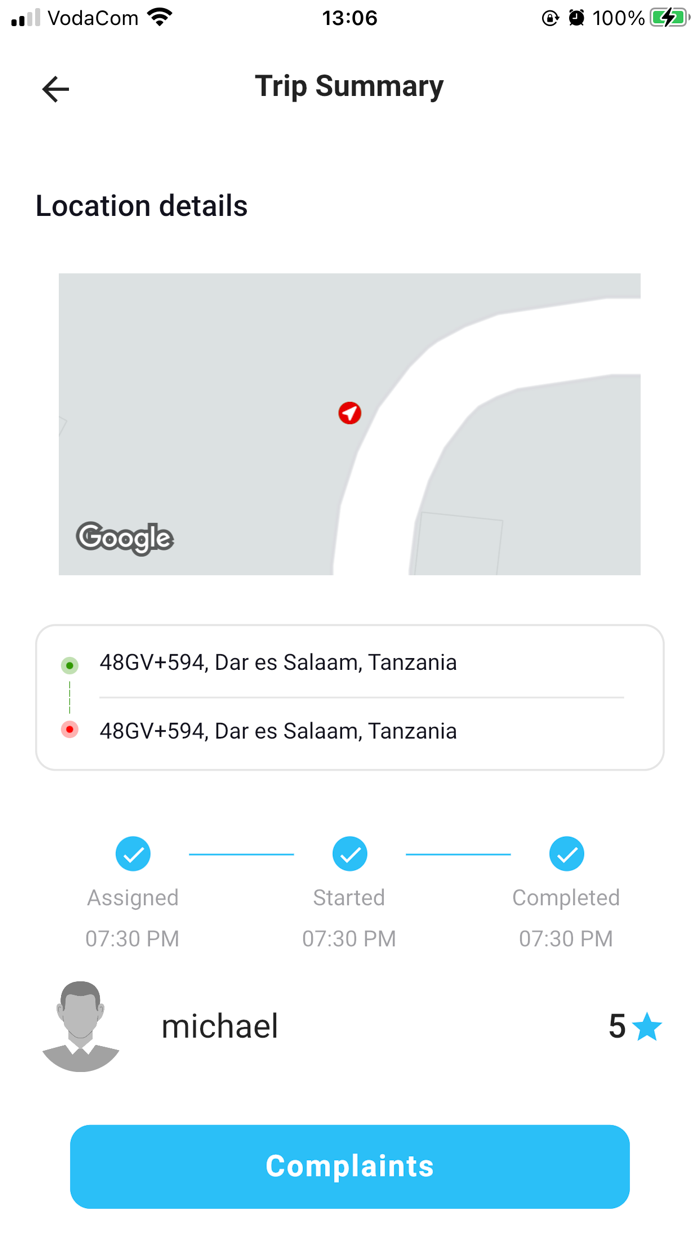Tap the green pickup location dot
This screenshot has width=700, height=1244.
click(x=69, y=665)
